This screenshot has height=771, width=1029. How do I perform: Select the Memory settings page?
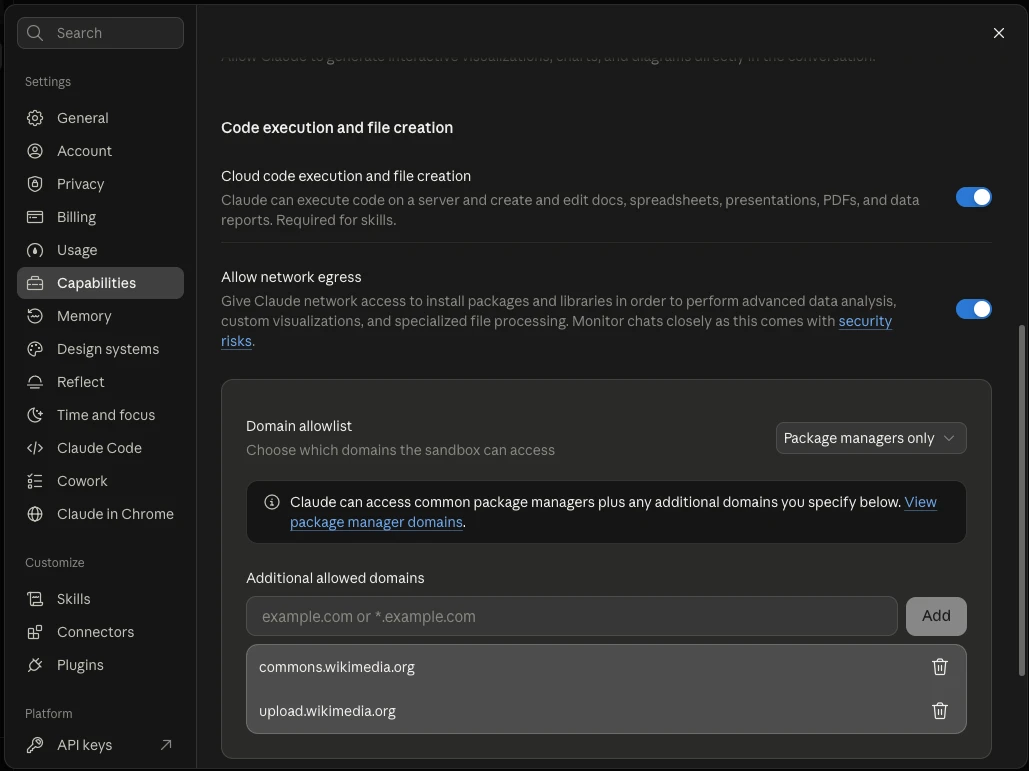click(100, 316)
